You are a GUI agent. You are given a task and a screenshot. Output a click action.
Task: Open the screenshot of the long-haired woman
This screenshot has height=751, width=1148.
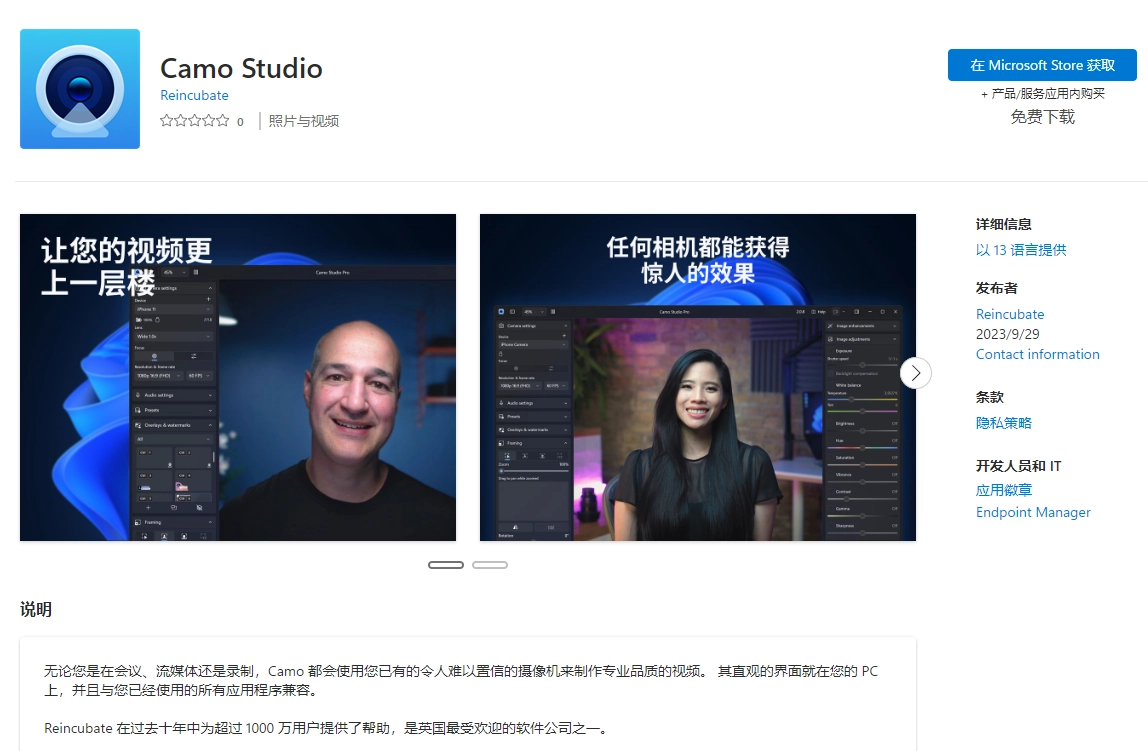(x=698, y=378)
